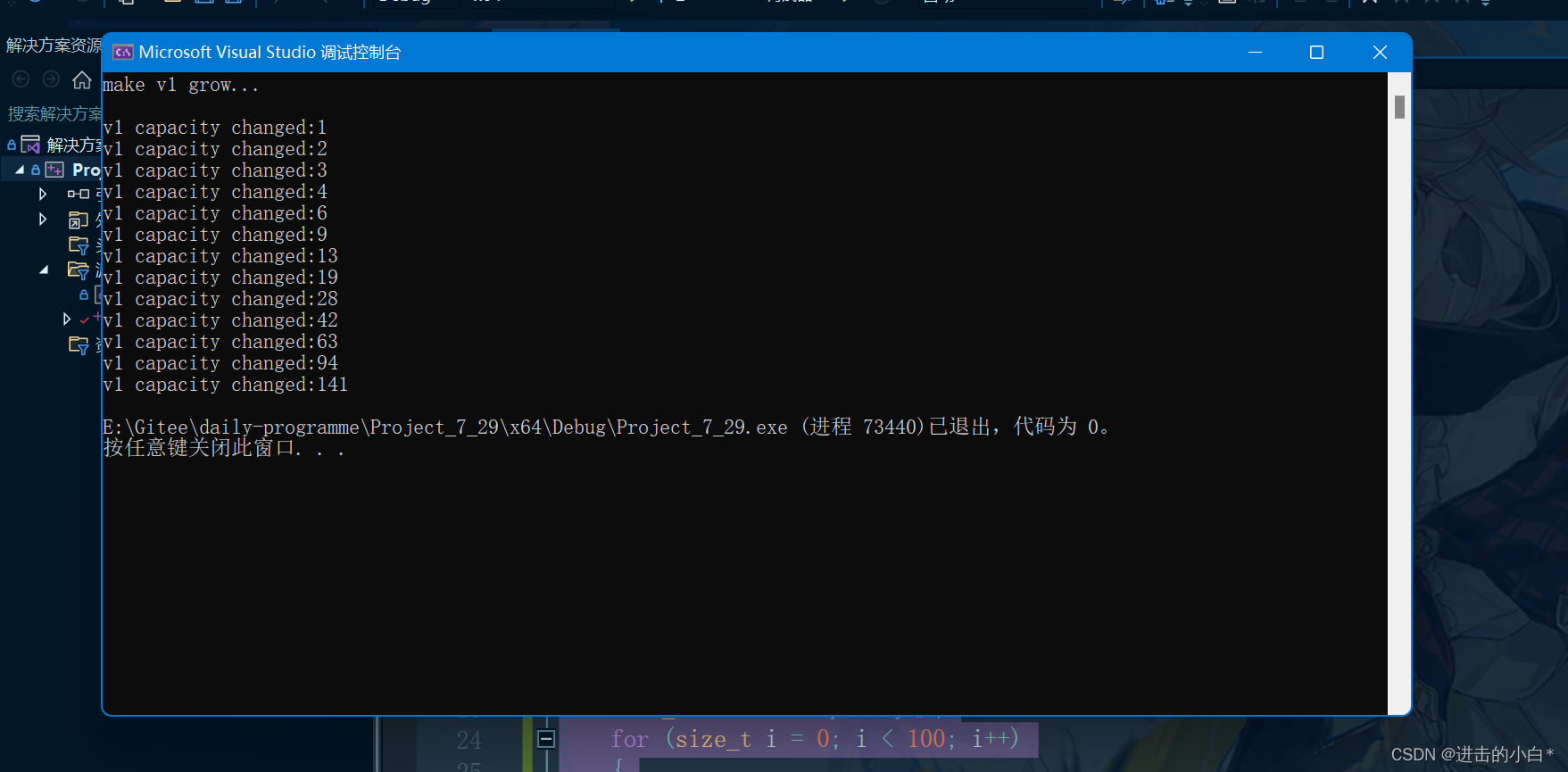Click the 'v1 capacity changed:63' line

(x=220, y=342)
